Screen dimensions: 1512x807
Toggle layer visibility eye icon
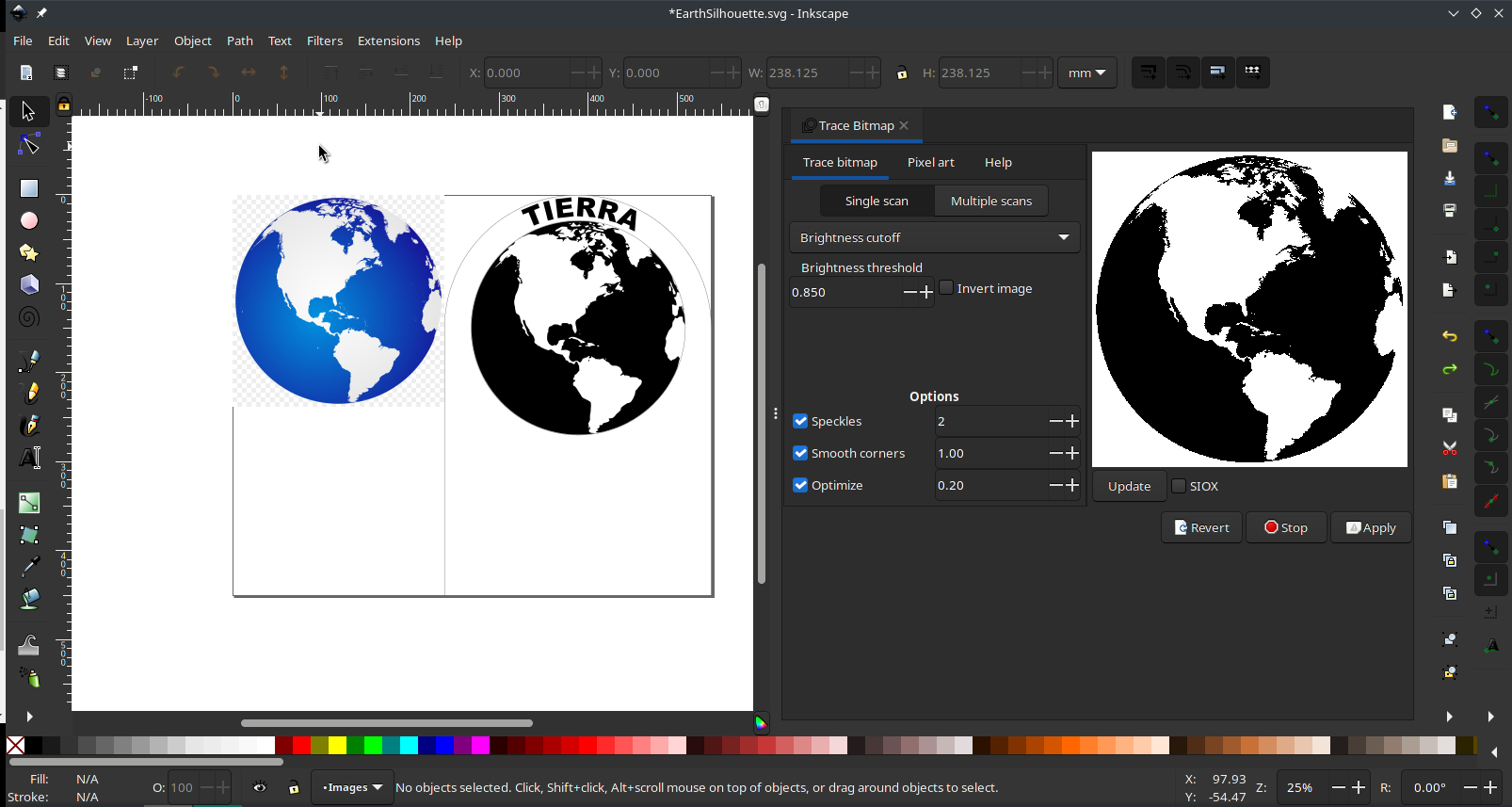pyautogui.click(x=260, y=787)
